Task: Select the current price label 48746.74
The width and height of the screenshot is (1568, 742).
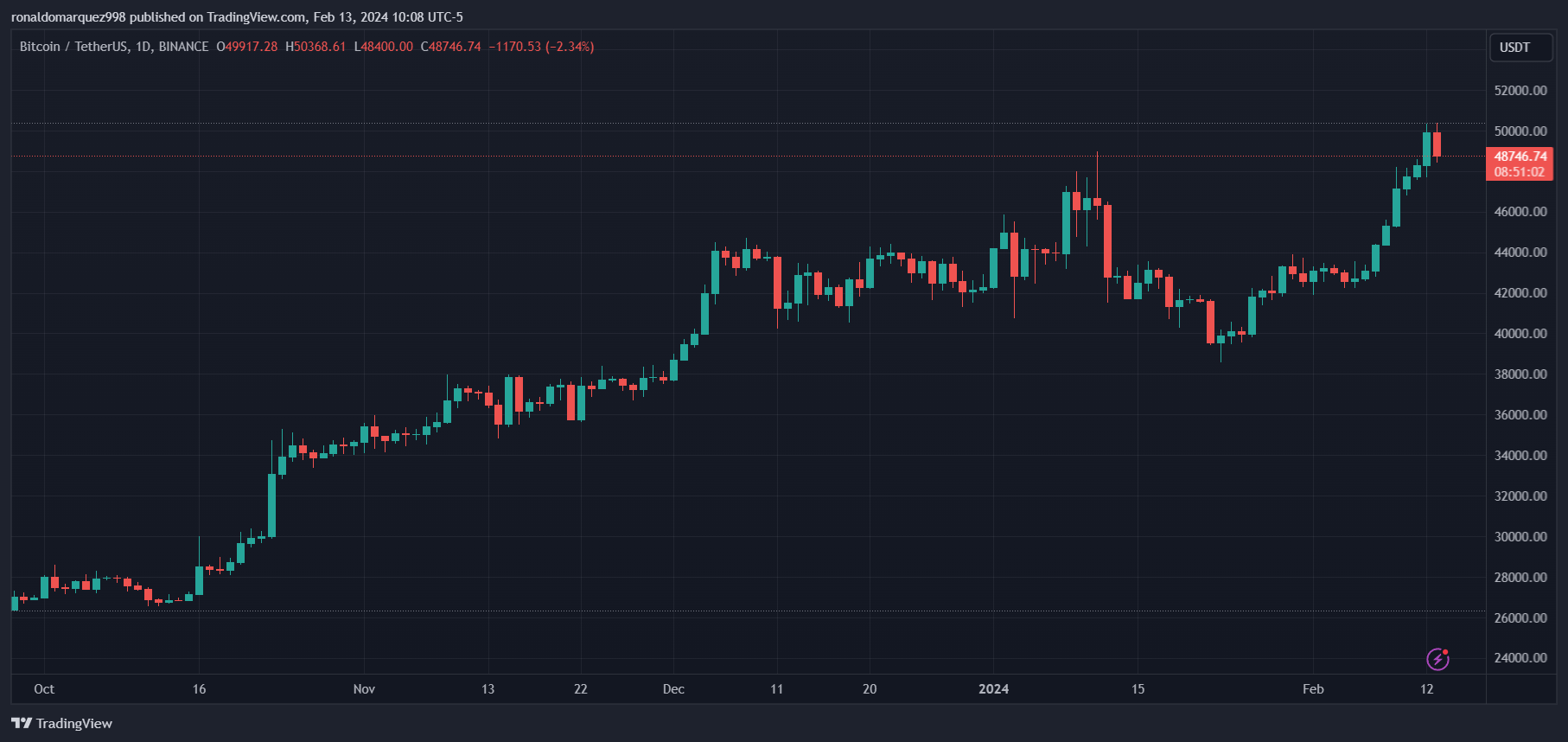Action: [1520, 157]
